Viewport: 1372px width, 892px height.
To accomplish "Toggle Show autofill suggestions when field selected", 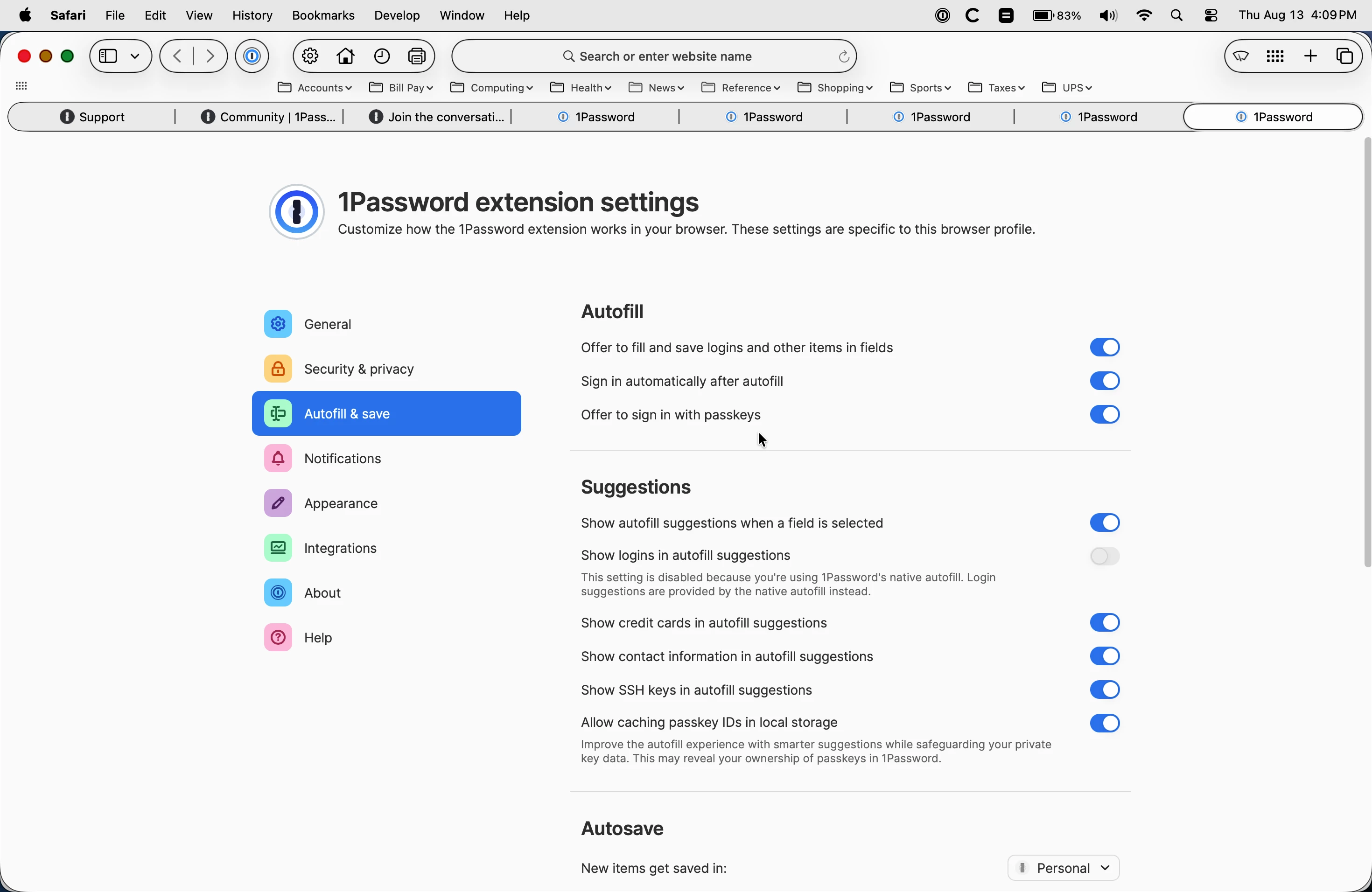I will (x=1105, y=523).
